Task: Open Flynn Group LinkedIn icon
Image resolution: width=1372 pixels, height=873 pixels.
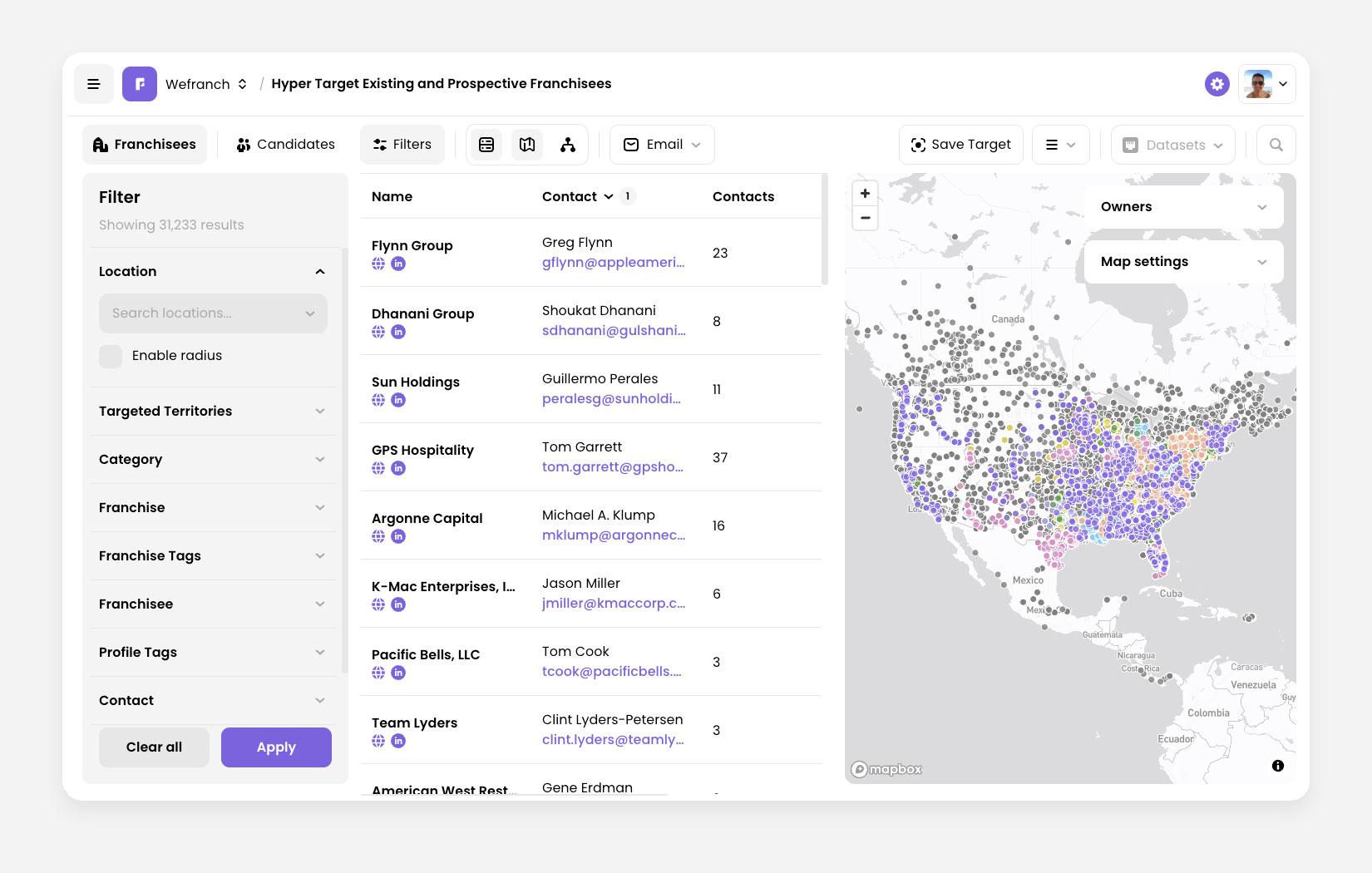Action: click(x=398, y=264)
